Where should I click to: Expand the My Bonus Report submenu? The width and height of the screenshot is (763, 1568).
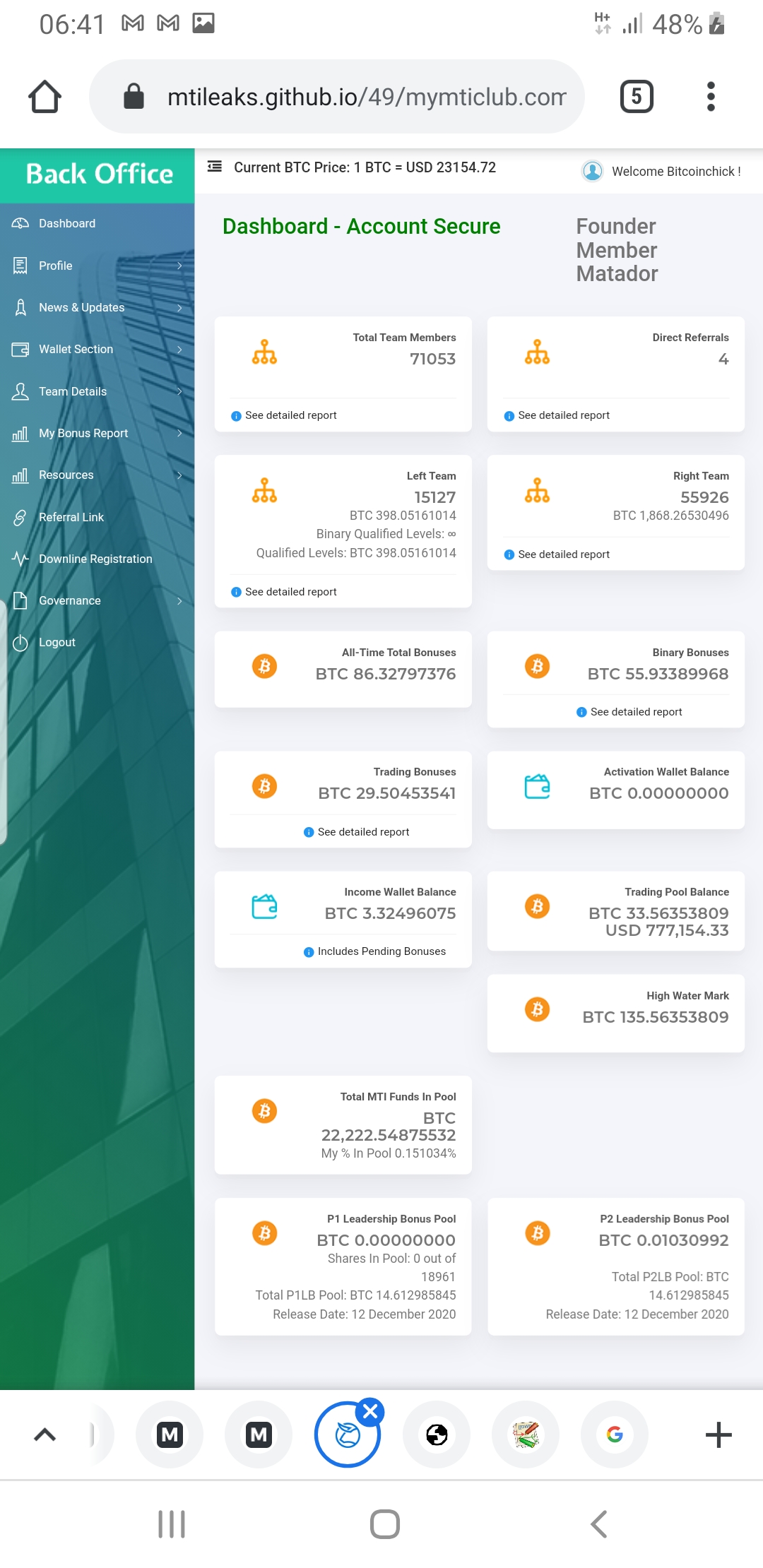coord(179,433)
